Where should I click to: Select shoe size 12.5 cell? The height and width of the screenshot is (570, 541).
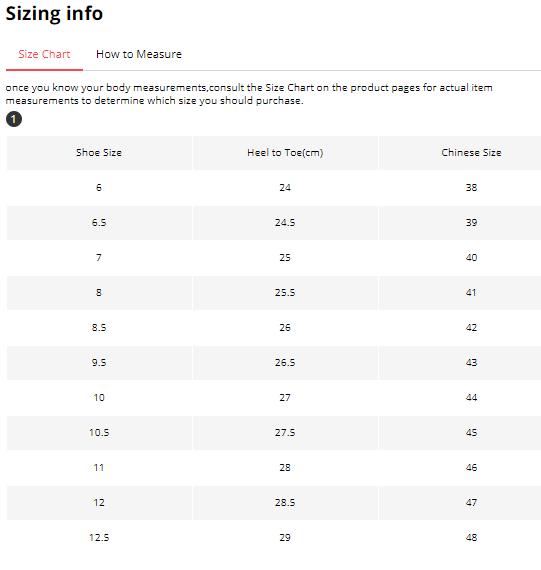click(99, 537)
